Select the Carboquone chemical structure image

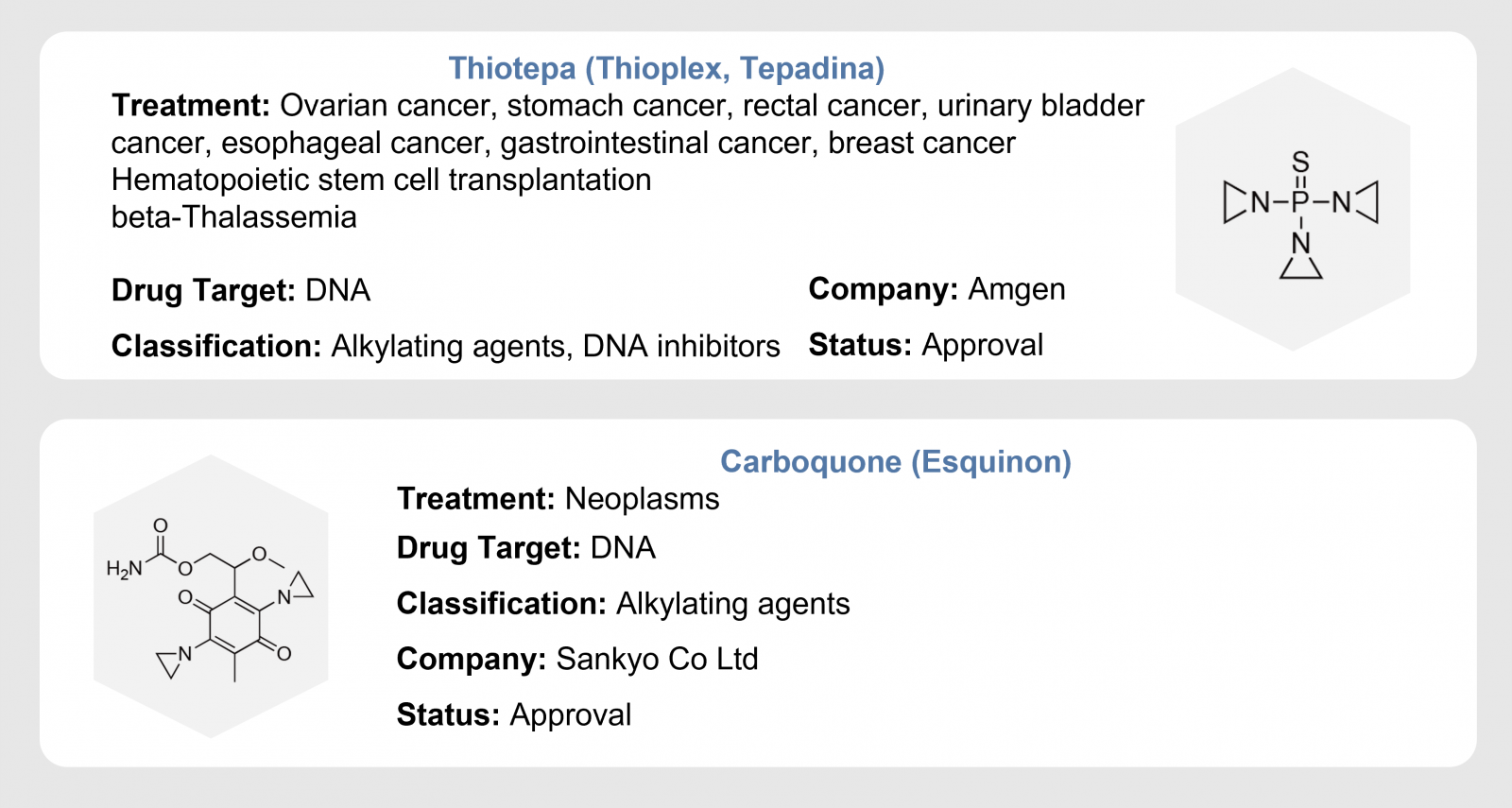click(x=211, y=596)
